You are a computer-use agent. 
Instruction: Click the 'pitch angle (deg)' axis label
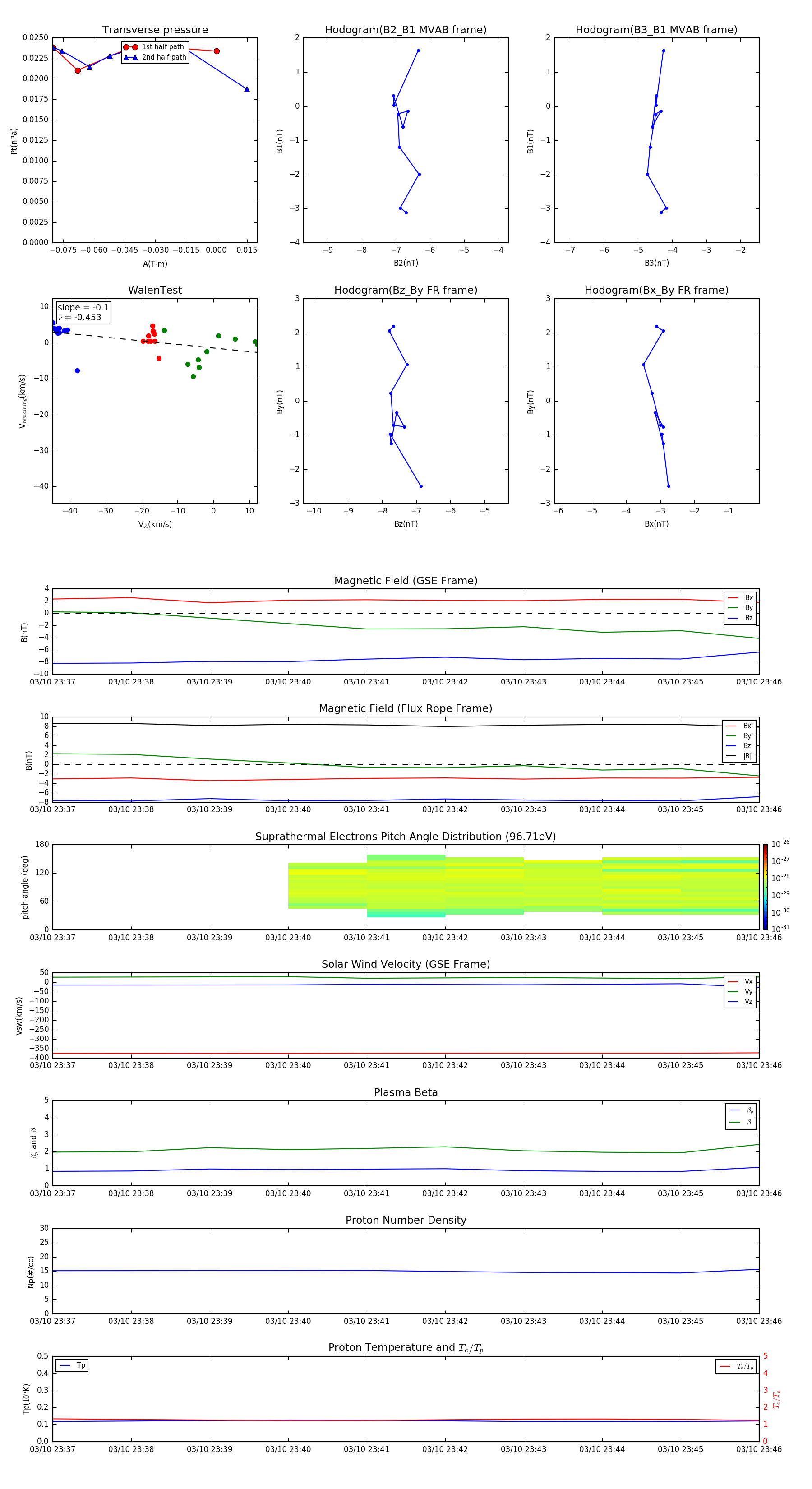click(25, 887)
